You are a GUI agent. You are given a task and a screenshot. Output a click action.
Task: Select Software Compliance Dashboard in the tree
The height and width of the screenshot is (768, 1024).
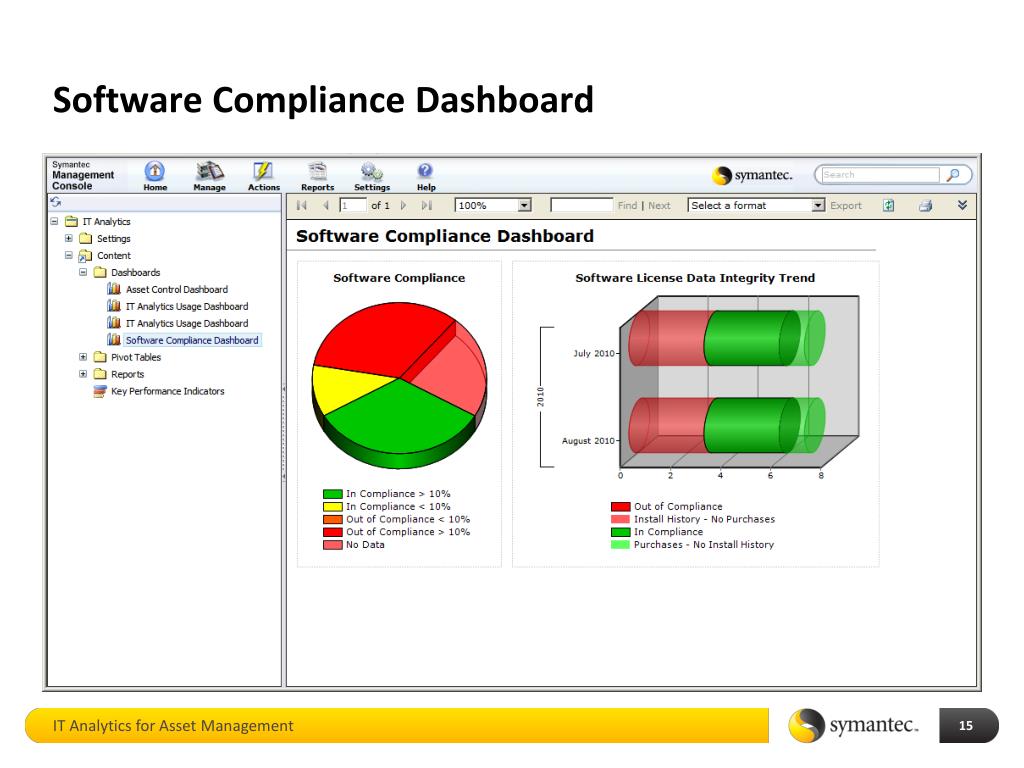192,340
